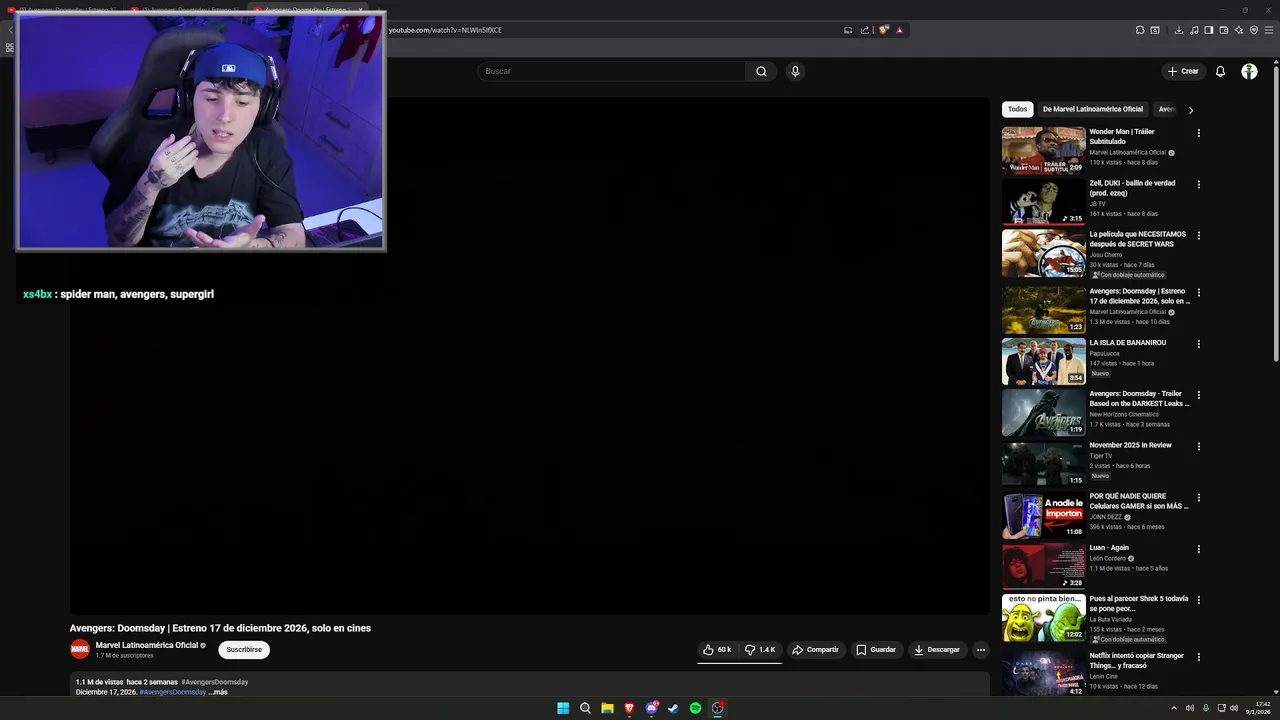Image resolution: width=1280 pixels, height=720 pixels.
Task: Open media control music note icon
Action: [x=1194, y=30]
